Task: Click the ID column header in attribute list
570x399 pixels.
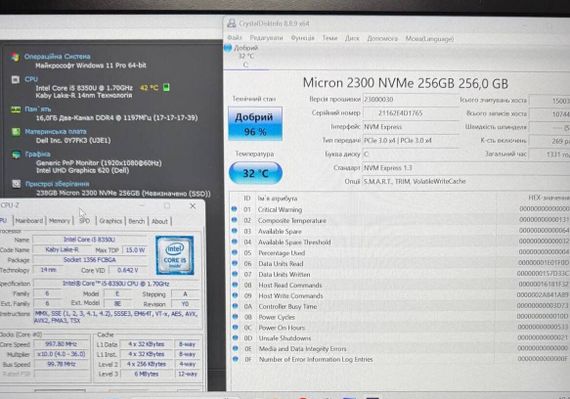Action: coord(247,198)
